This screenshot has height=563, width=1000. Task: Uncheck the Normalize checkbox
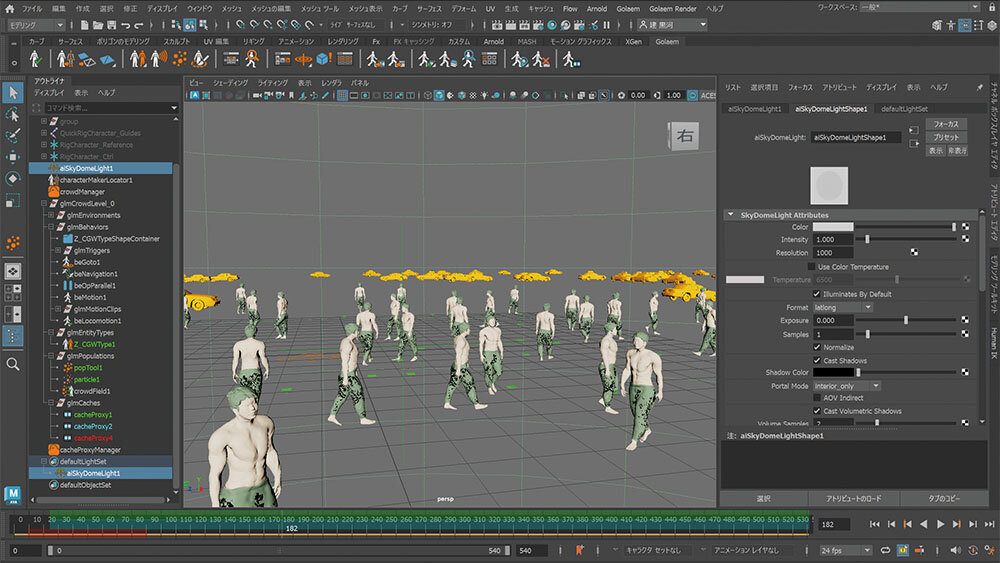pyautogui.click(x=817, y=347)
